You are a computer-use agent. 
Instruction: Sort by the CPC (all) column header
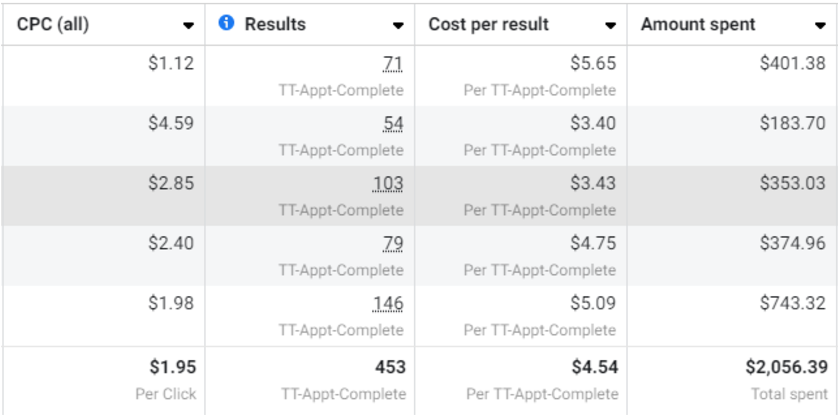(x=53, y=24)
